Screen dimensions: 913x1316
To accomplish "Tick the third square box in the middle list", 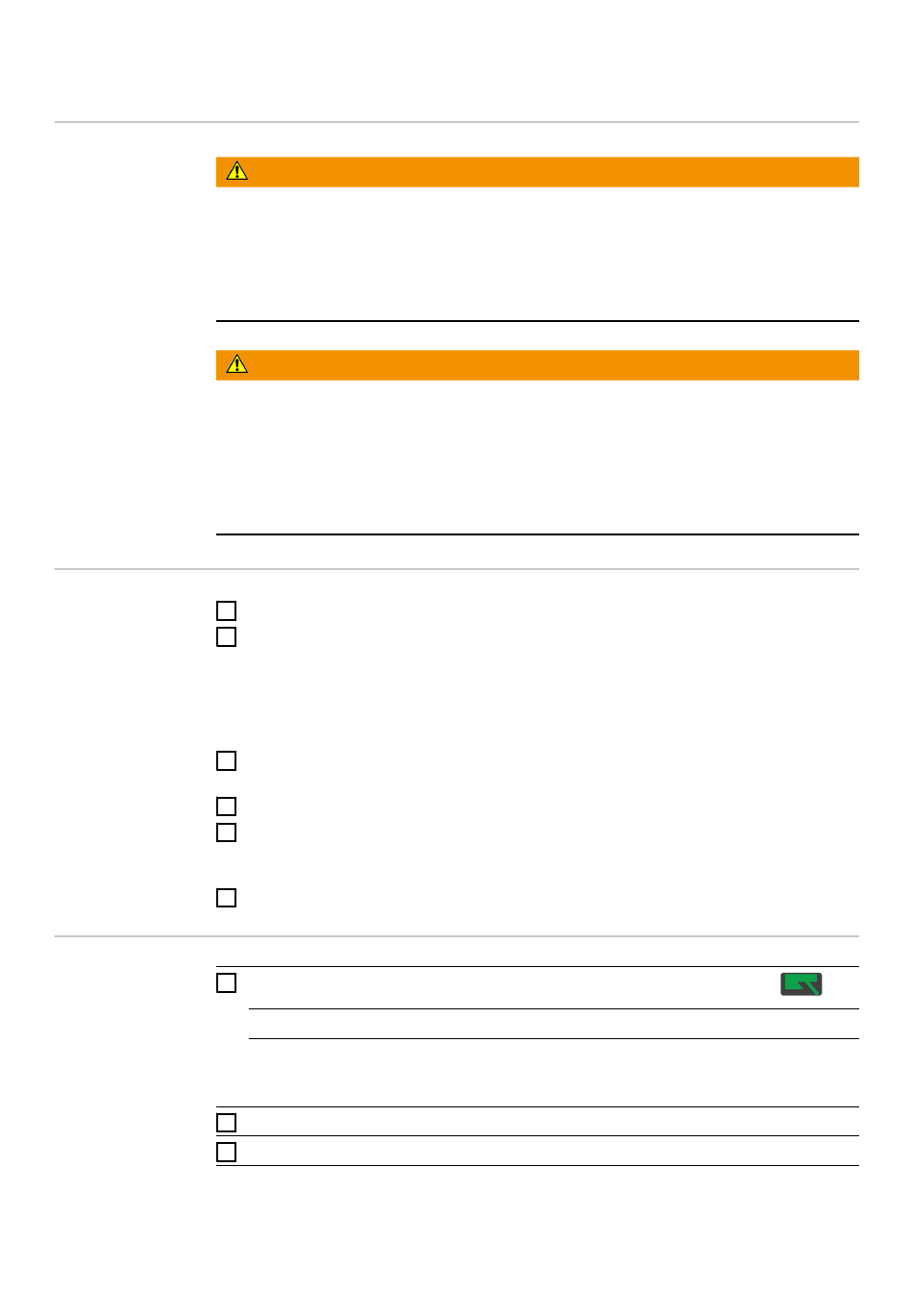I will pos(227,760).
